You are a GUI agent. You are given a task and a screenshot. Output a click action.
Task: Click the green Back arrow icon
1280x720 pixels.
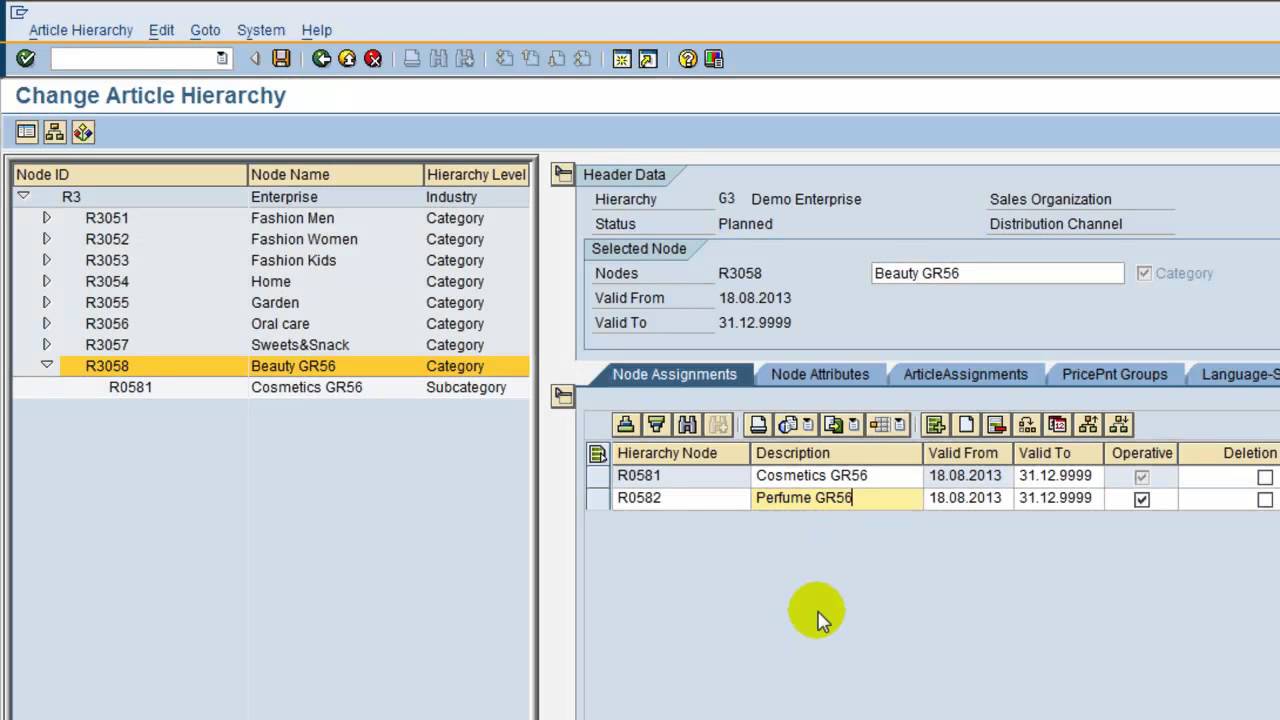321,59
